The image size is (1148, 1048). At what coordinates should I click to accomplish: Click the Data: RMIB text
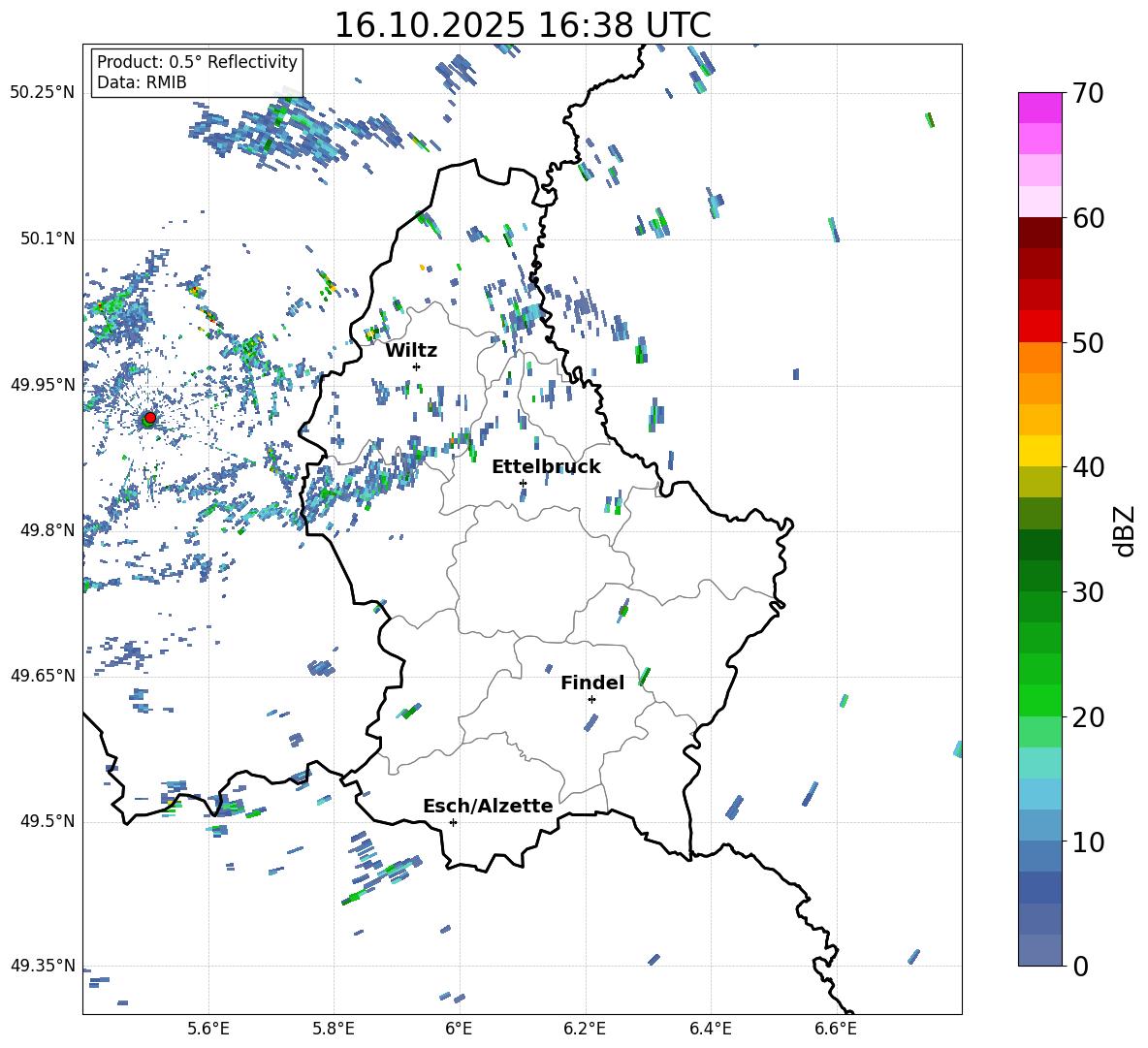(142, 82)
